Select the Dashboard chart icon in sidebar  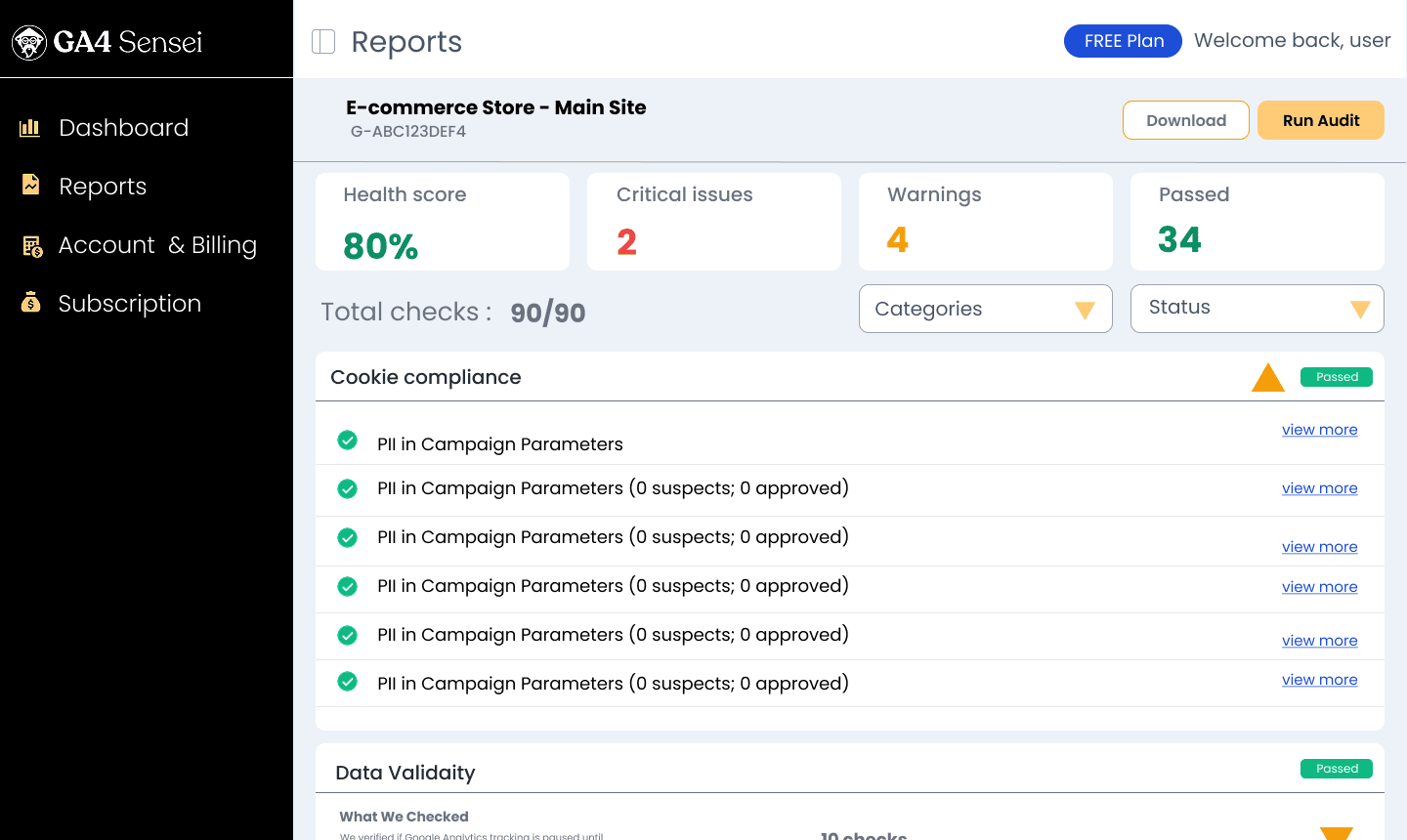point(30,127)
